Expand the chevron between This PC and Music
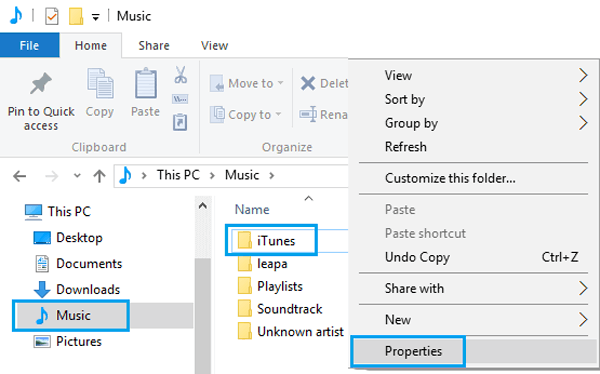Viewport: 600px width, 374px height. pyautogui.click(x=212, y=176)
